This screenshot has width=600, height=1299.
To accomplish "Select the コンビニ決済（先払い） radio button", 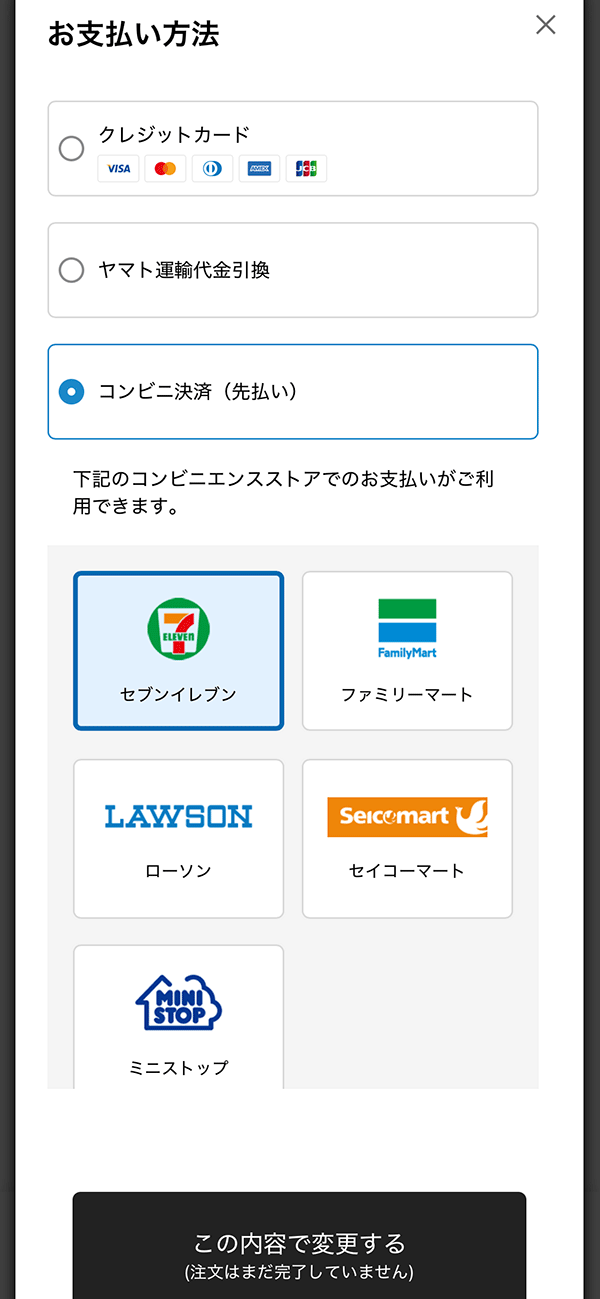I will pos(71,392).
